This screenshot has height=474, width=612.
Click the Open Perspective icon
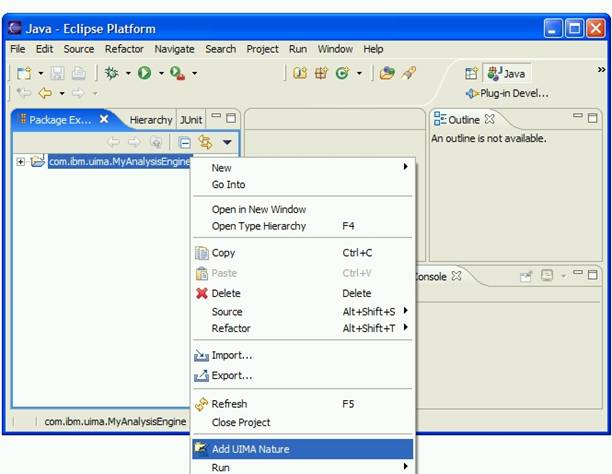(x=471, y=73)
